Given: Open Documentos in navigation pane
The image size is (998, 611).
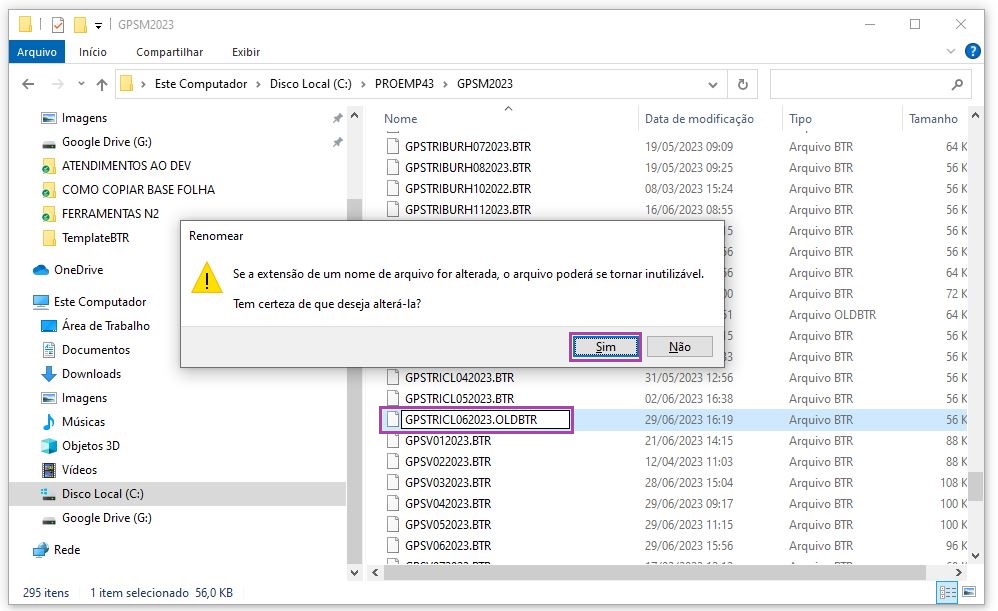Looking at the screenshot, I should (95, 350).
